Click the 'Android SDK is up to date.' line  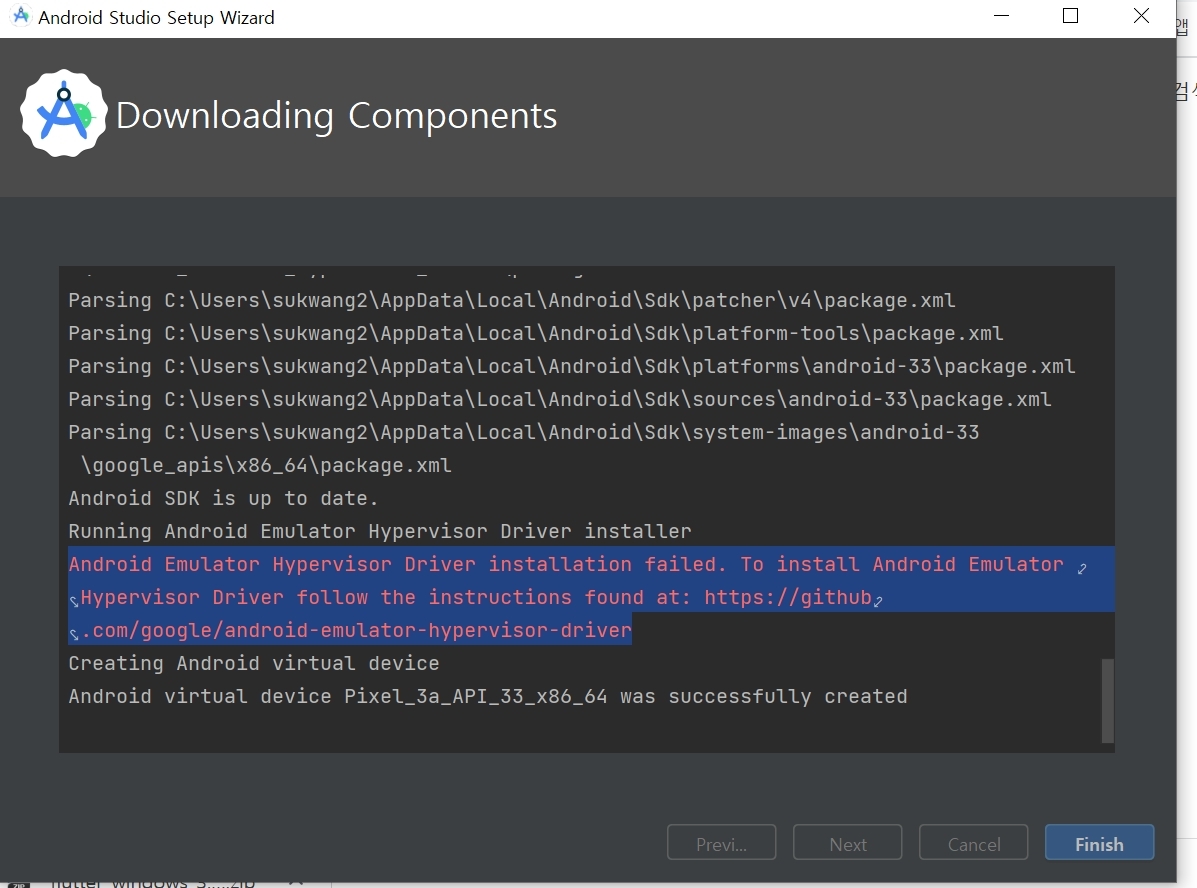tap(223, 499)
